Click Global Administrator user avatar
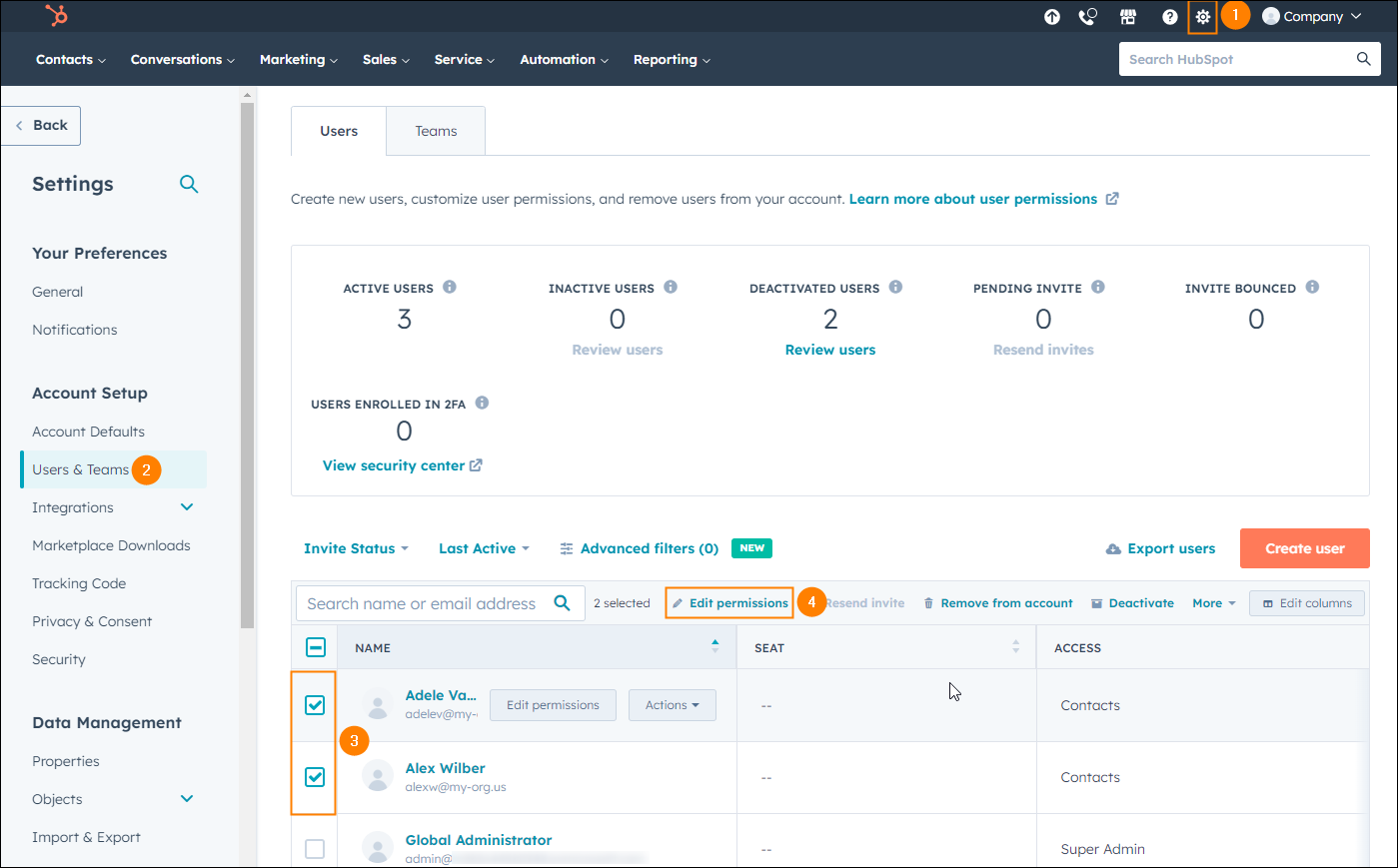 (378, 848)
